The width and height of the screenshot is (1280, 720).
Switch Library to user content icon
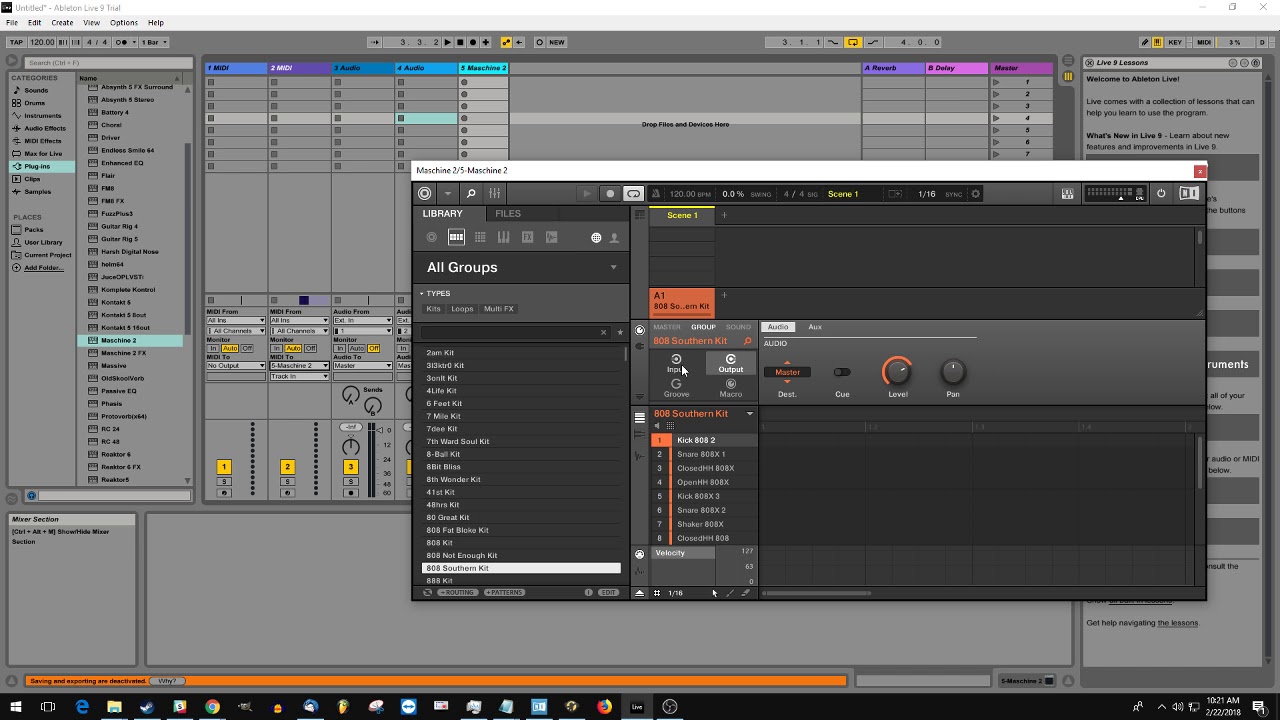614,238
